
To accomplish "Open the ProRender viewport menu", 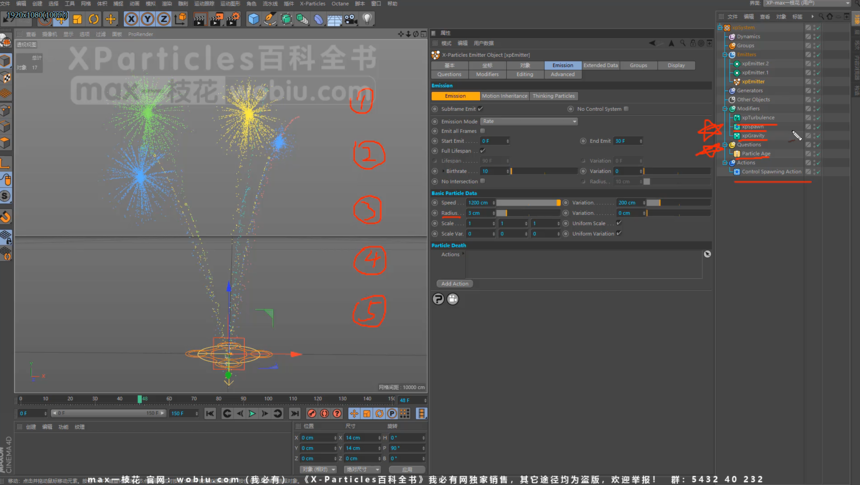I will tap(141, 34).
